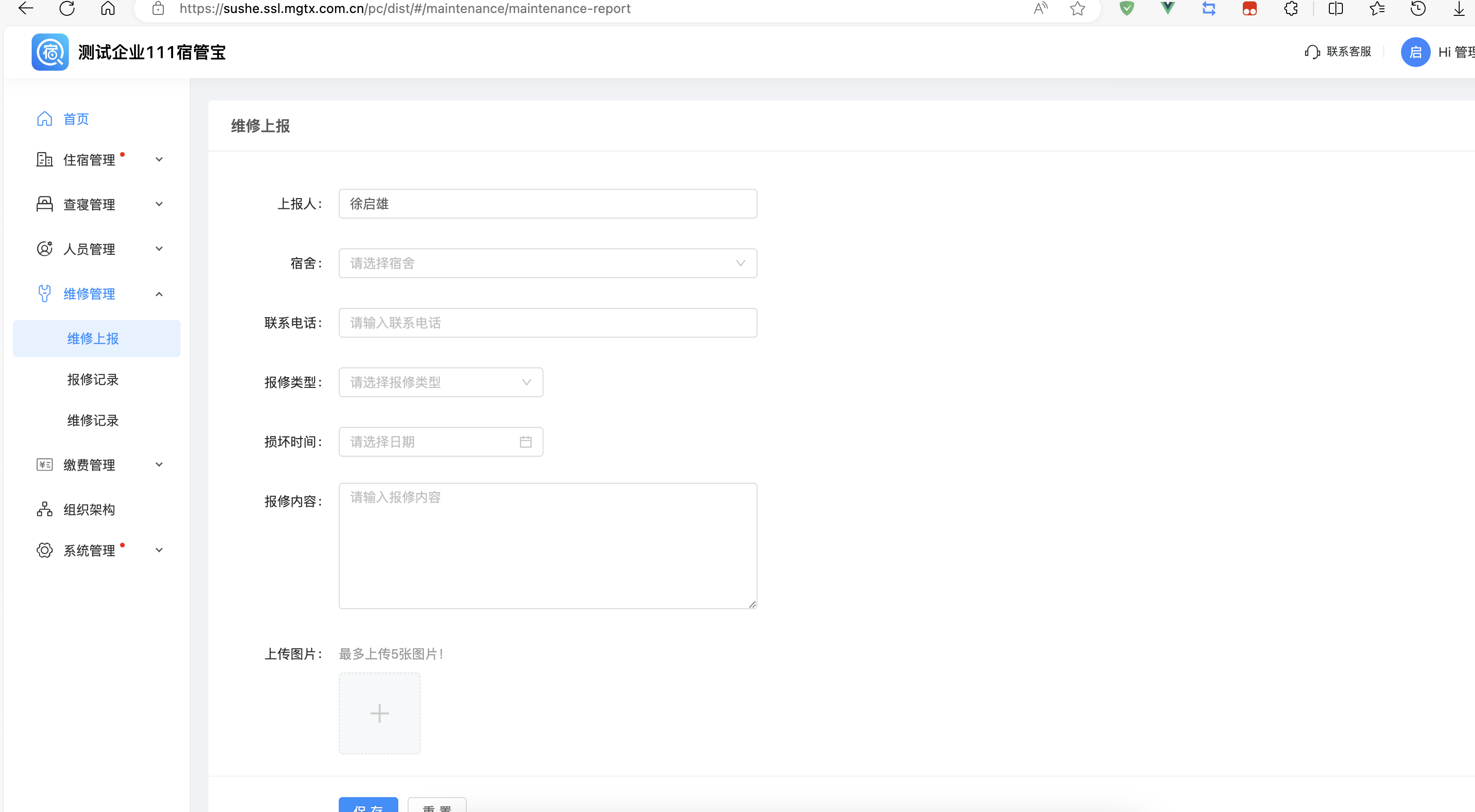
Task: Open 系统管理 menu label
Action: [x=89, y=551]
